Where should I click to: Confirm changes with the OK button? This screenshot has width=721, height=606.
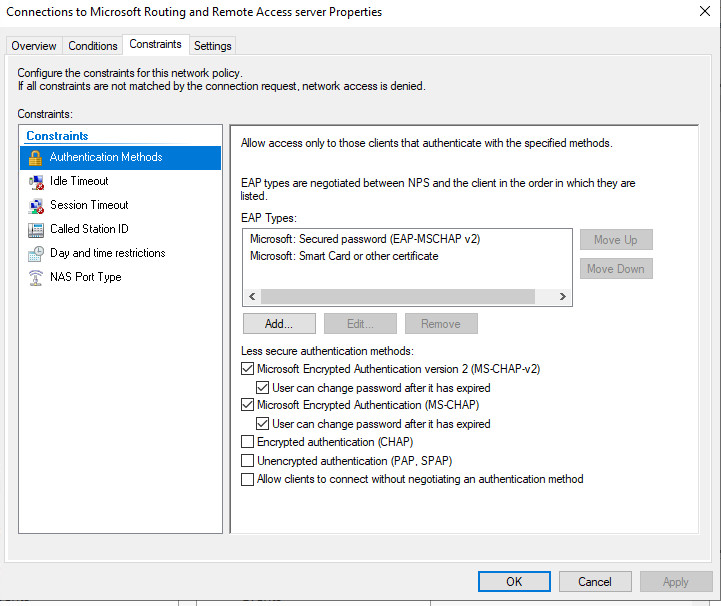click(514, 581)
